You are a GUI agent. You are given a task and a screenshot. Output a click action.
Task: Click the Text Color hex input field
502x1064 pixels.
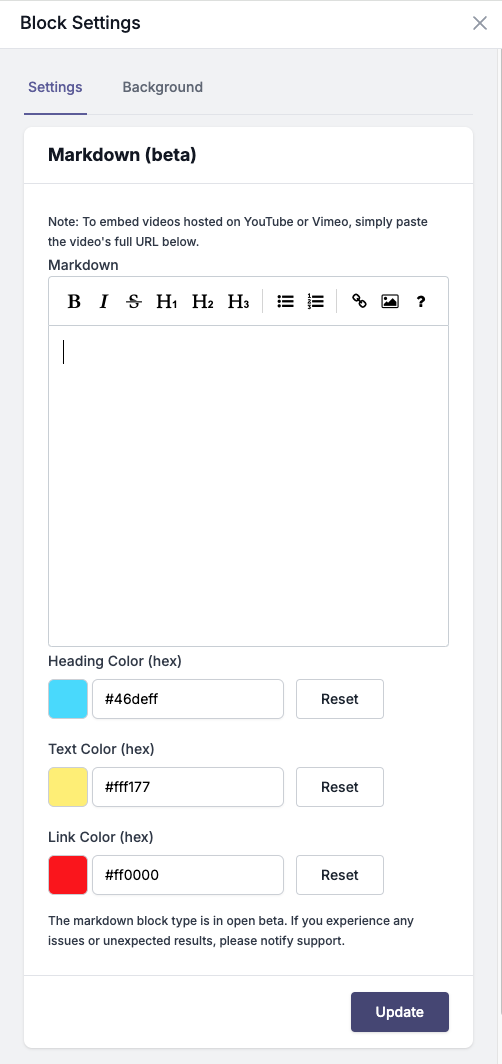(x=188, y=787)
